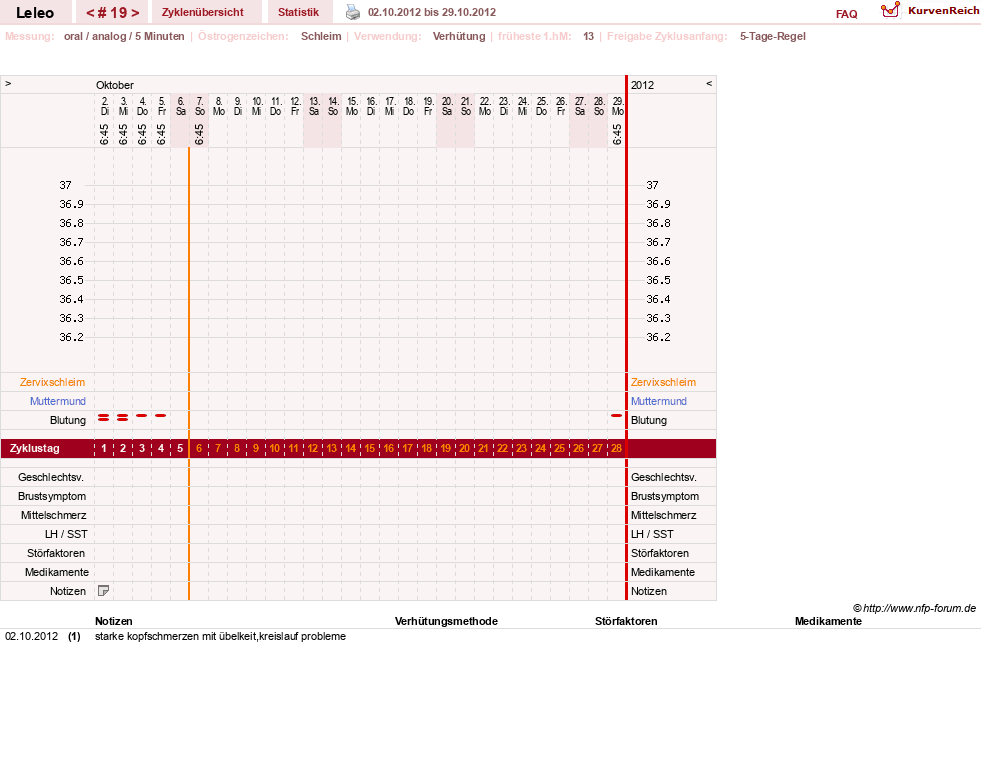The width and height of the screenshot is (981, 760).
Task: Open the note icon in the Notizen row
Action: [104, 590]
